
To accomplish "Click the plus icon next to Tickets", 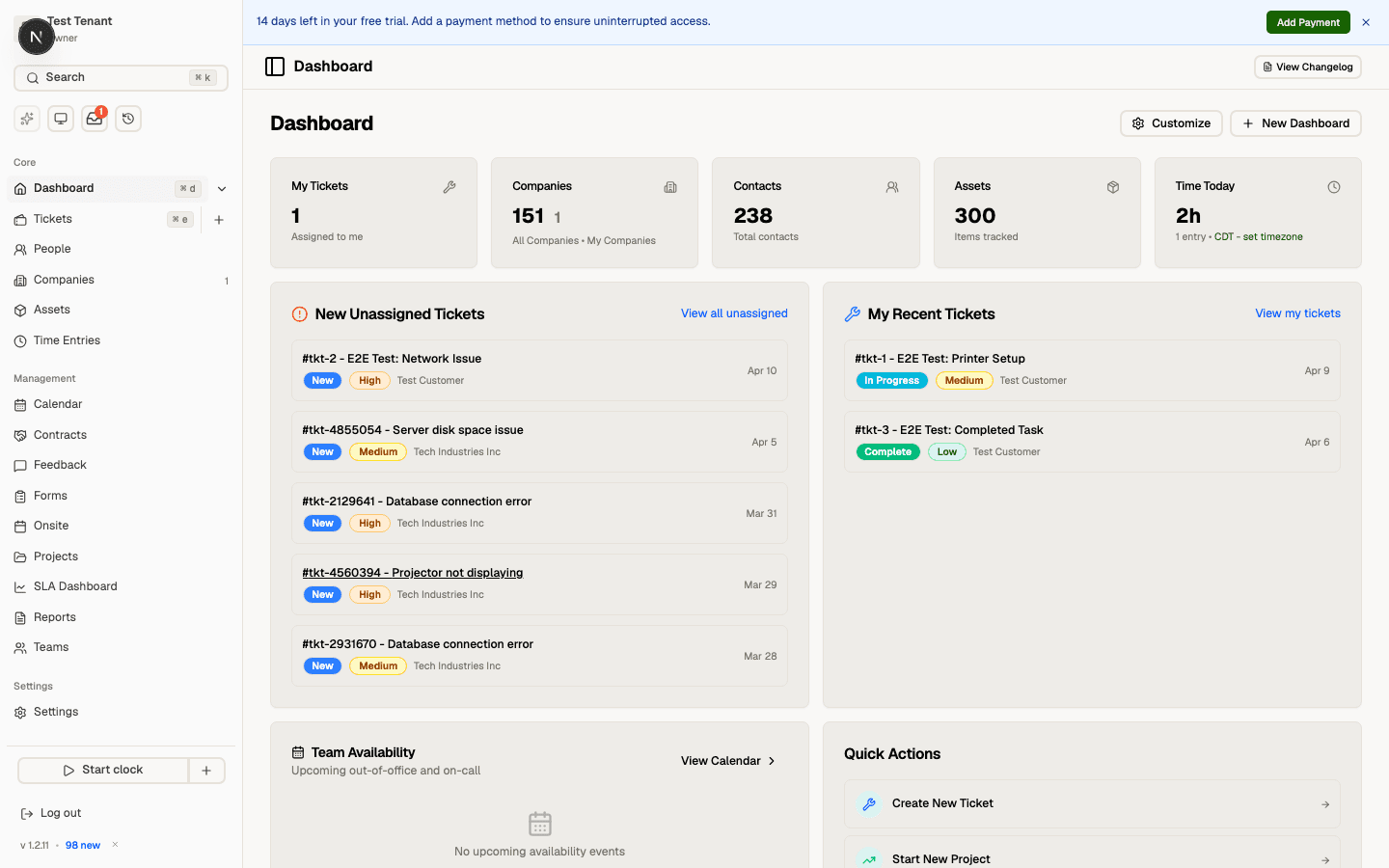I will click(x=219, y=220).
